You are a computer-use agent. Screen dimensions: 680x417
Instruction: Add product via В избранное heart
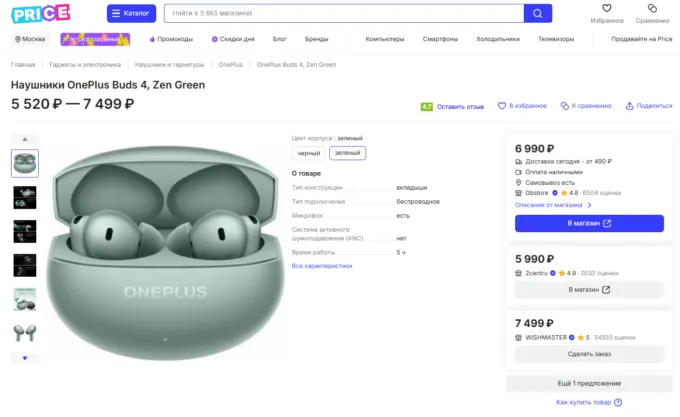pyautogui.click(x=502, y=106)
